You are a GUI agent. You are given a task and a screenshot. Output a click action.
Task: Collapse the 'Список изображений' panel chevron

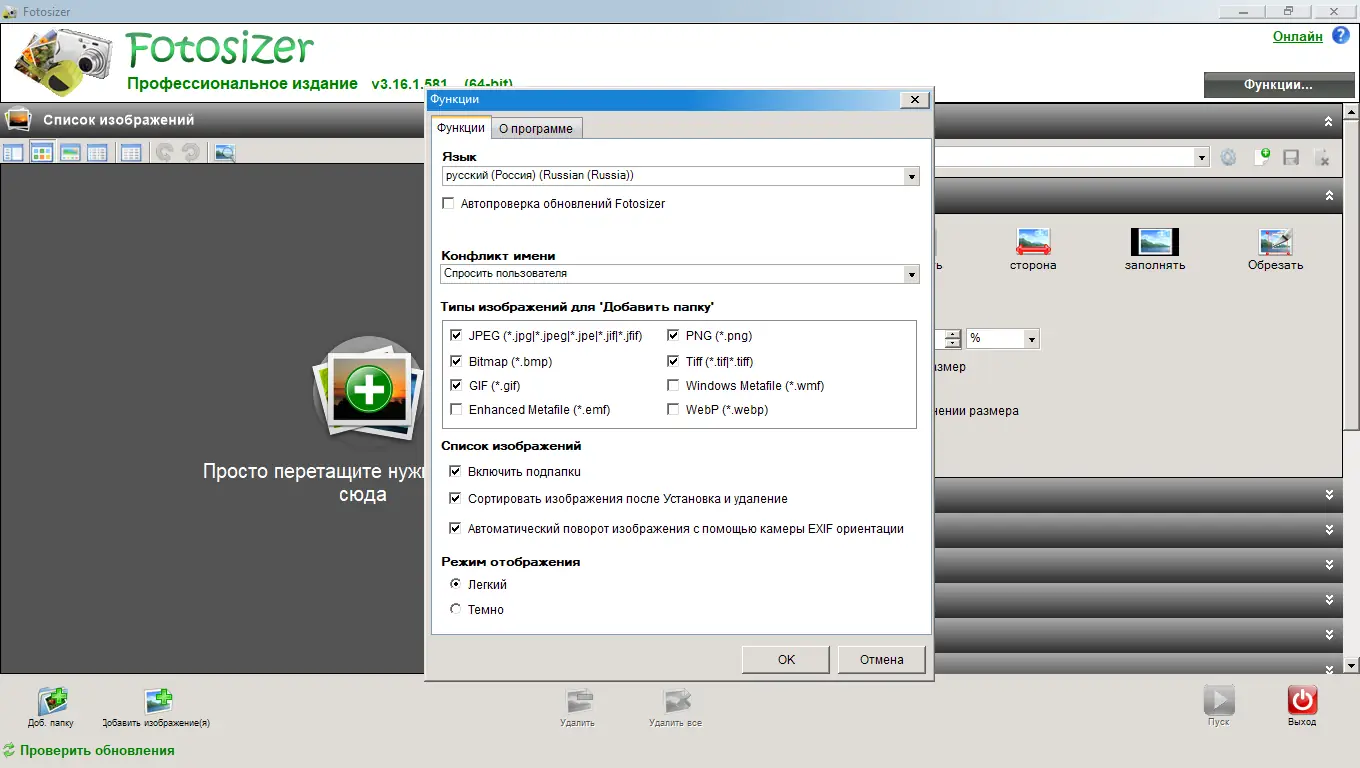(x=1329, y=121)
